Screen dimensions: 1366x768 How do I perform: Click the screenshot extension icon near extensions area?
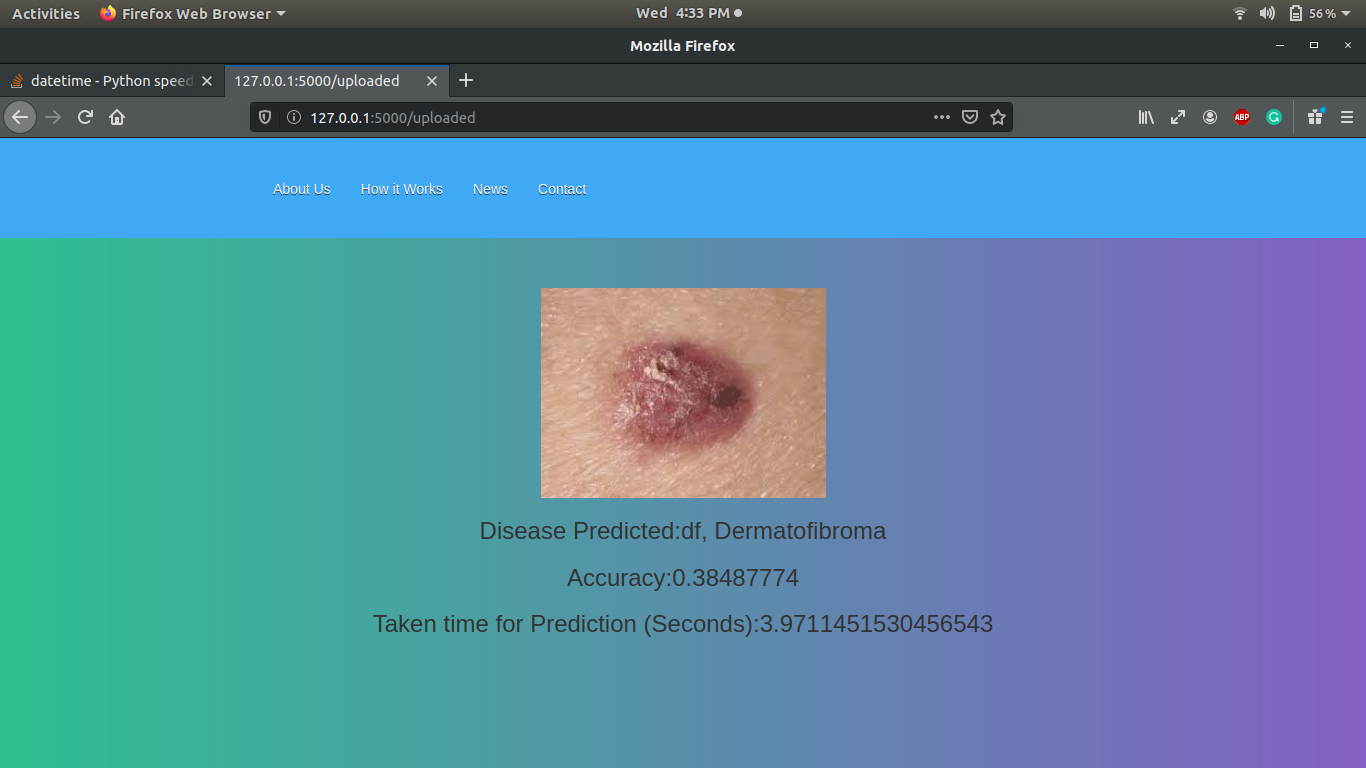[x=1315, y=117]
